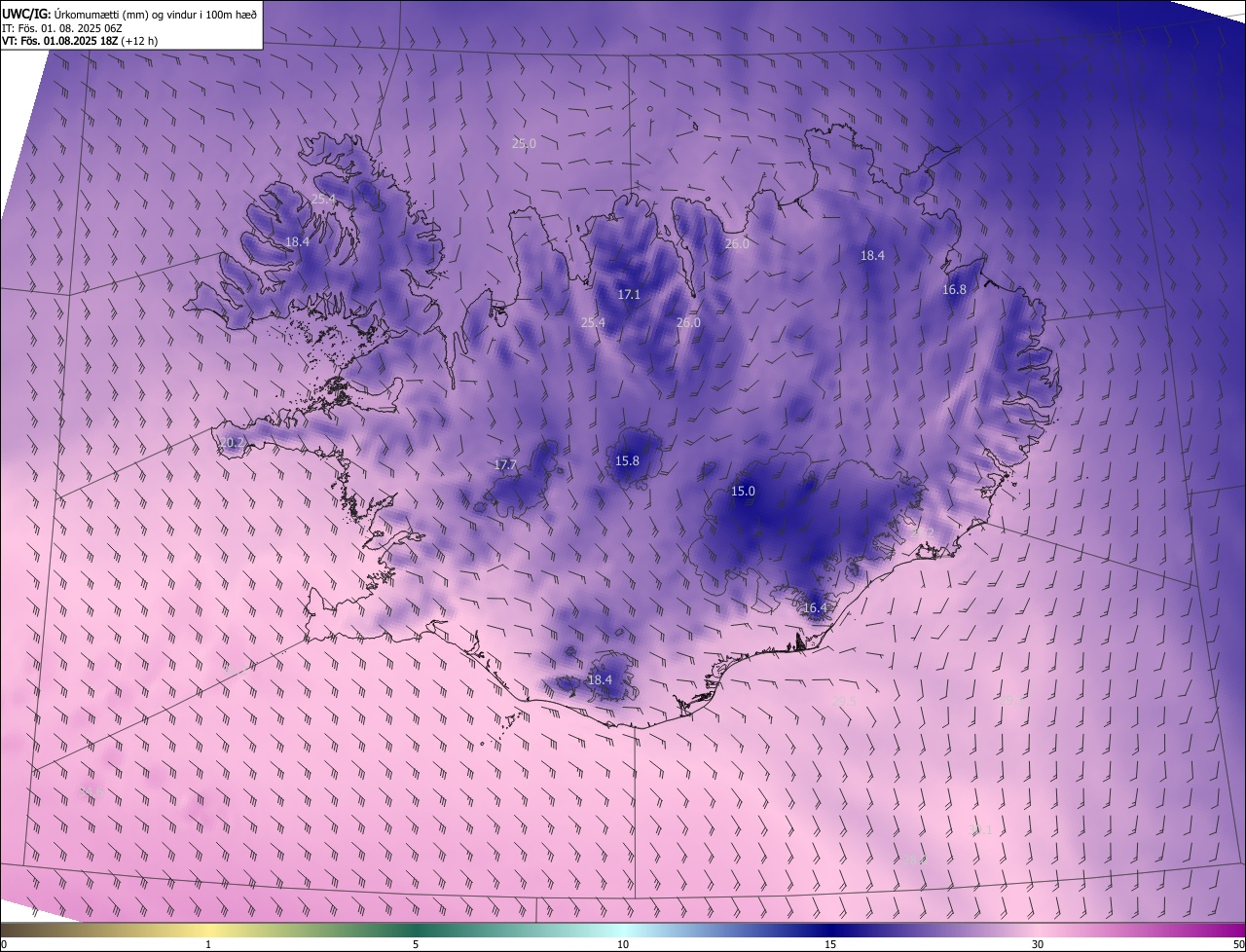
Task: Select the 26.0 value near the north-coast fjord
Action: [x=737, y=243]
